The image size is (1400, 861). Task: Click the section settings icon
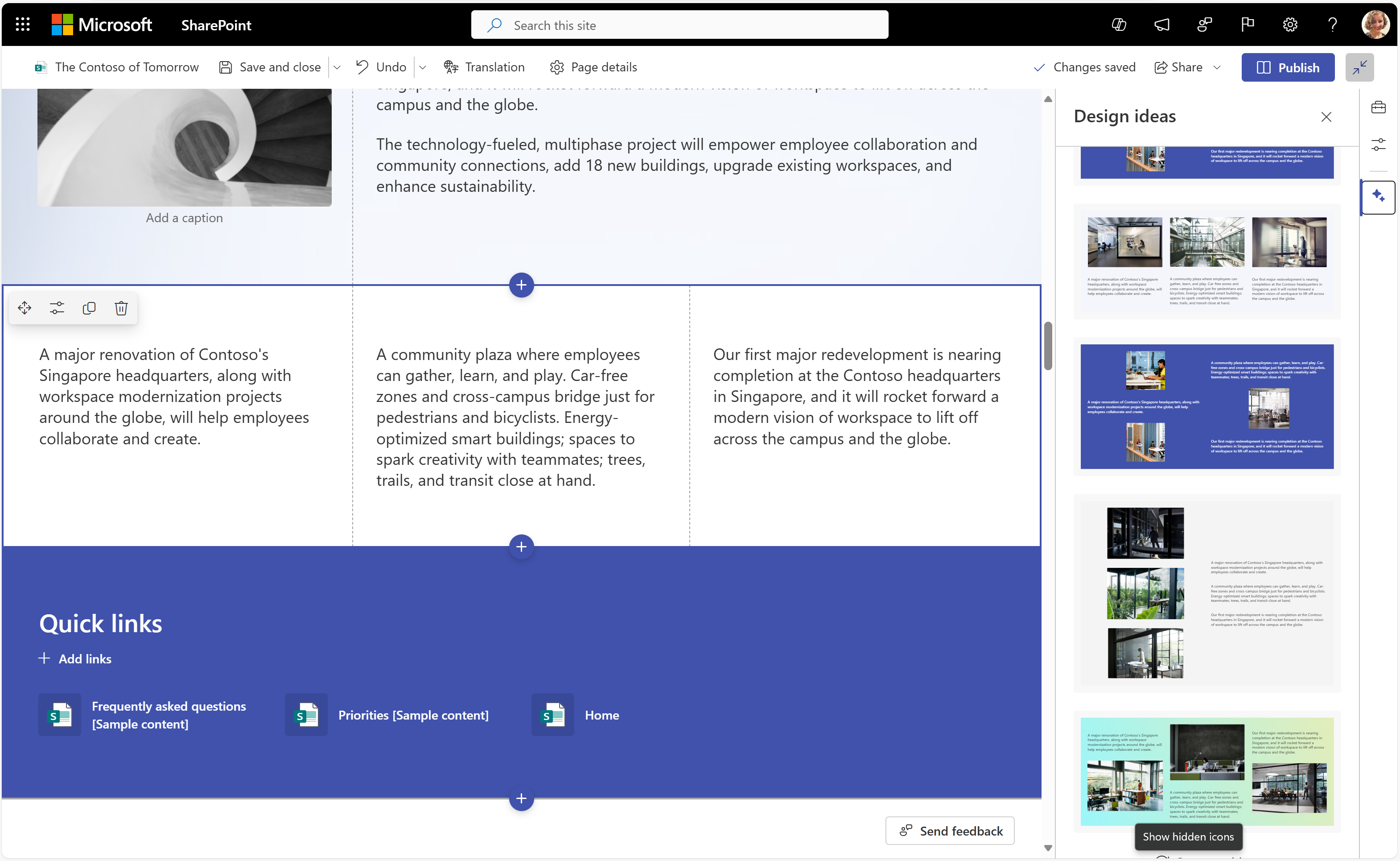tap(57, 308)
